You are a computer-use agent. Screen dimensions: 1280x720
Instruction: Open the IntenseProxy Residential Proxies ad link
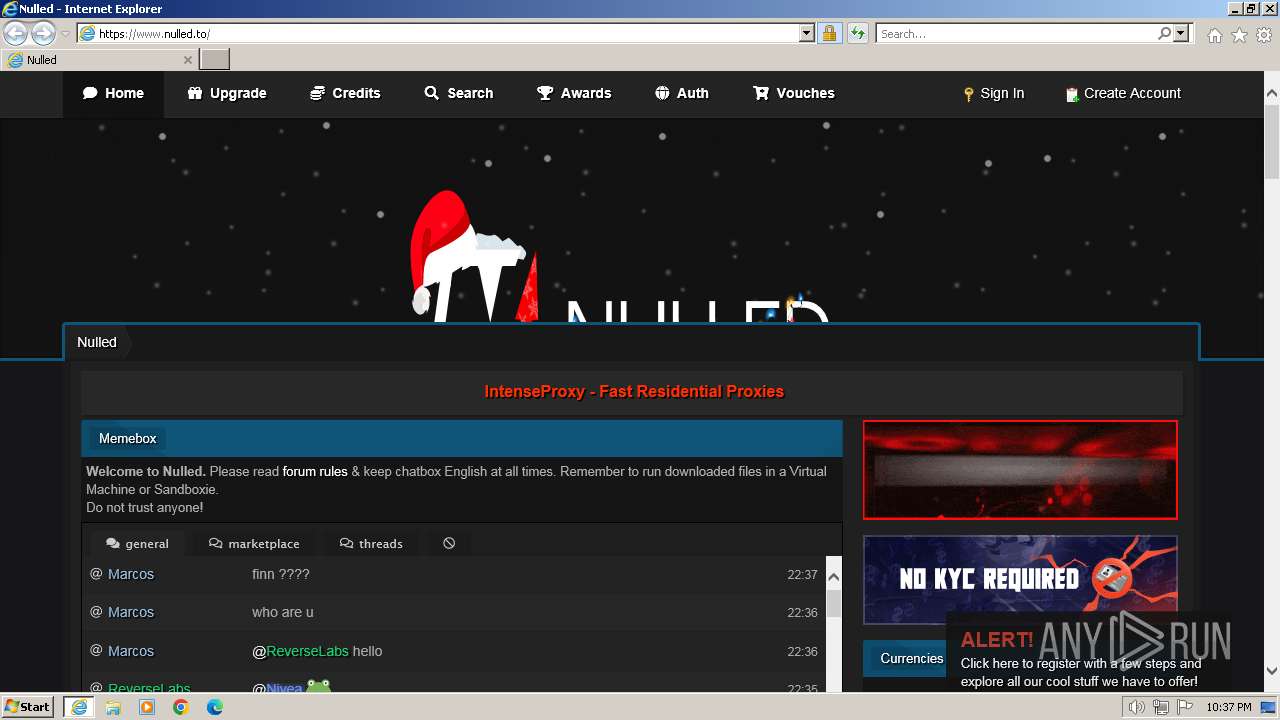[634, 392]
